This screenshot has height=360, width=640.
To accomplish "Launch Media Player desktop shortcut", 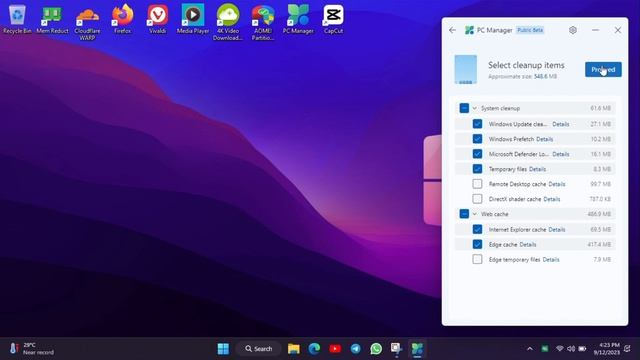I will click(x=193, y=19).
